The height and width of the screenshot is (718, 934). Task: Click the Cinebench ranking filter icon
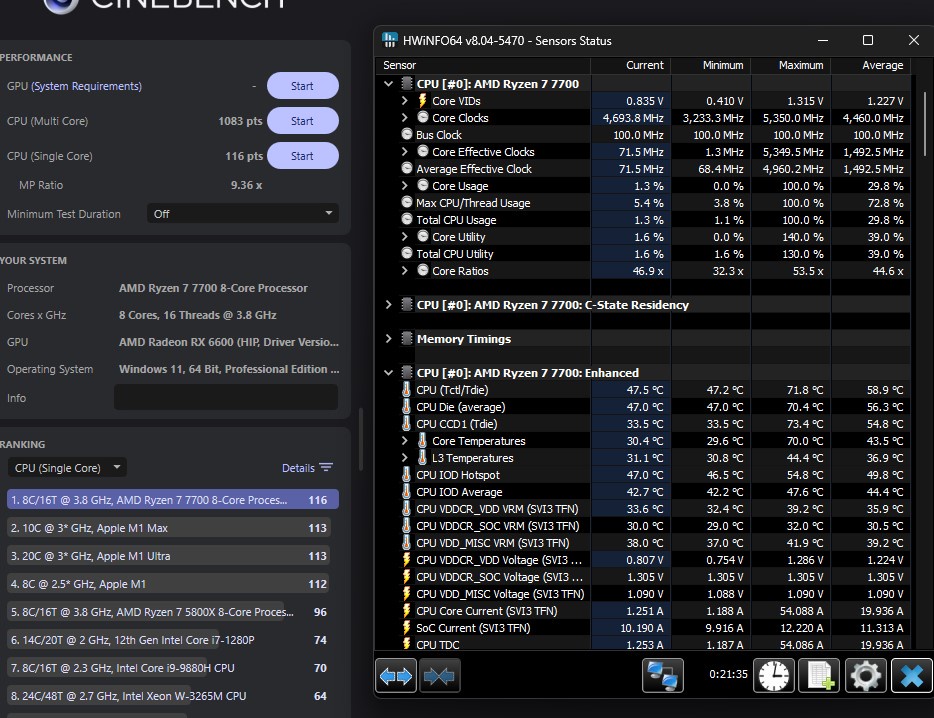coord(326,467)
